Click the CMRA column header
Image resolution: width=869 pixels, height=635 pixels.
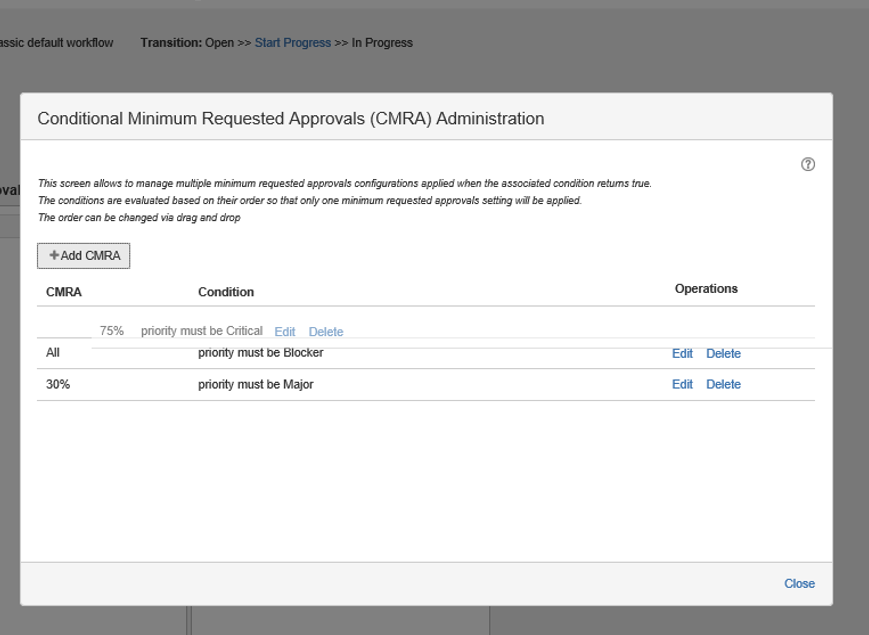click(64, 292)
